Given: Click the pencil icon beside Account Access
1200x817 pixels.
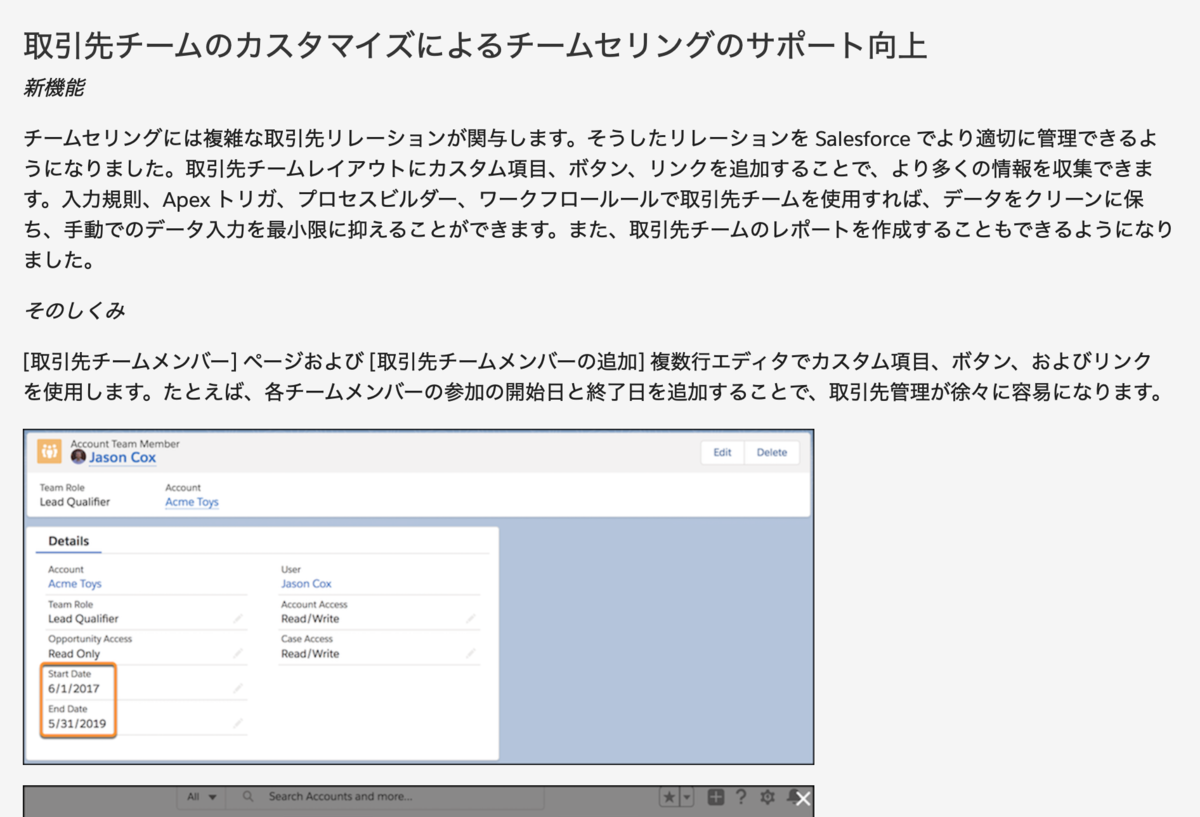Looking at the screenshot, I should point(470,619).
